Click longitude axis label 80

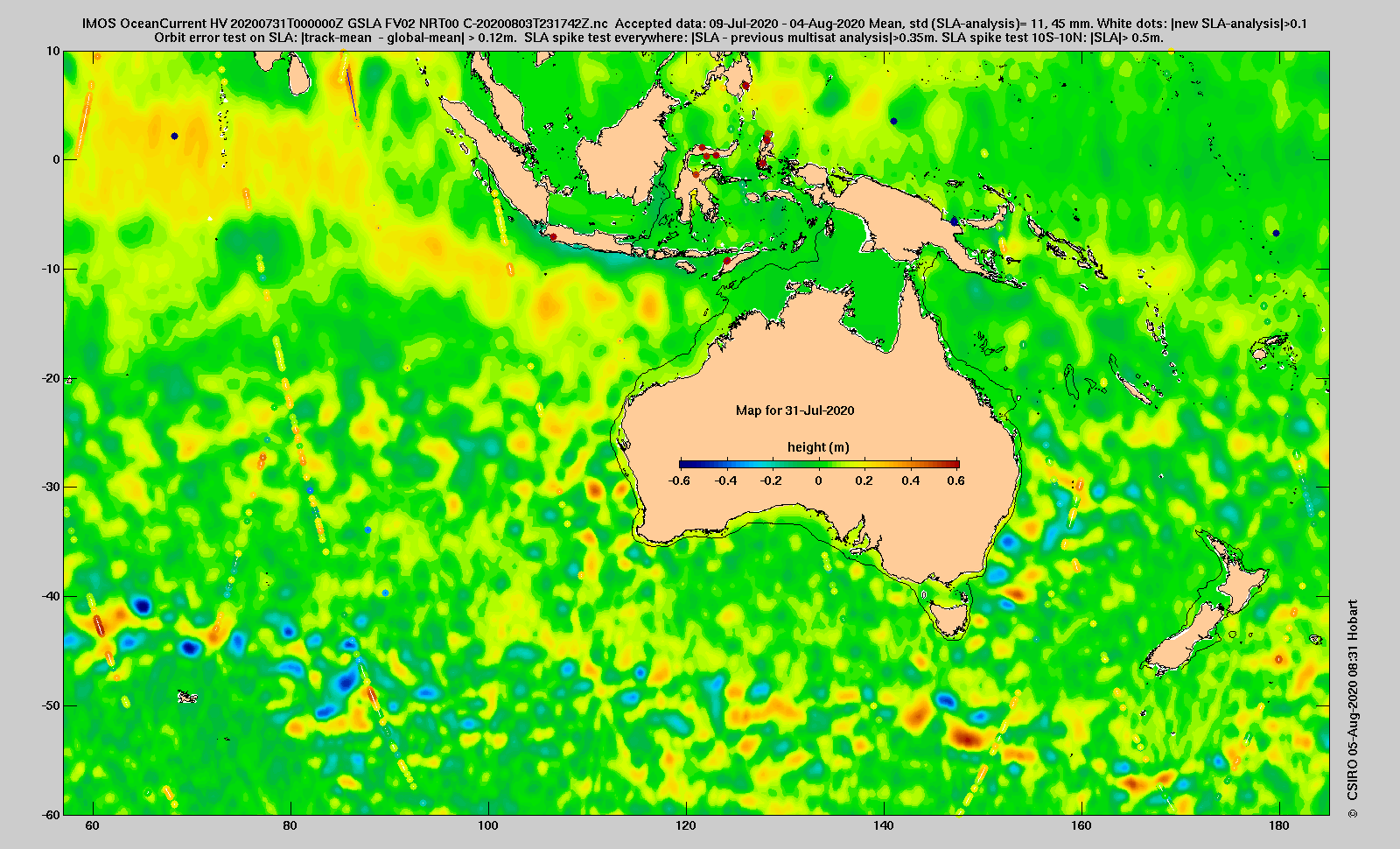290,825
